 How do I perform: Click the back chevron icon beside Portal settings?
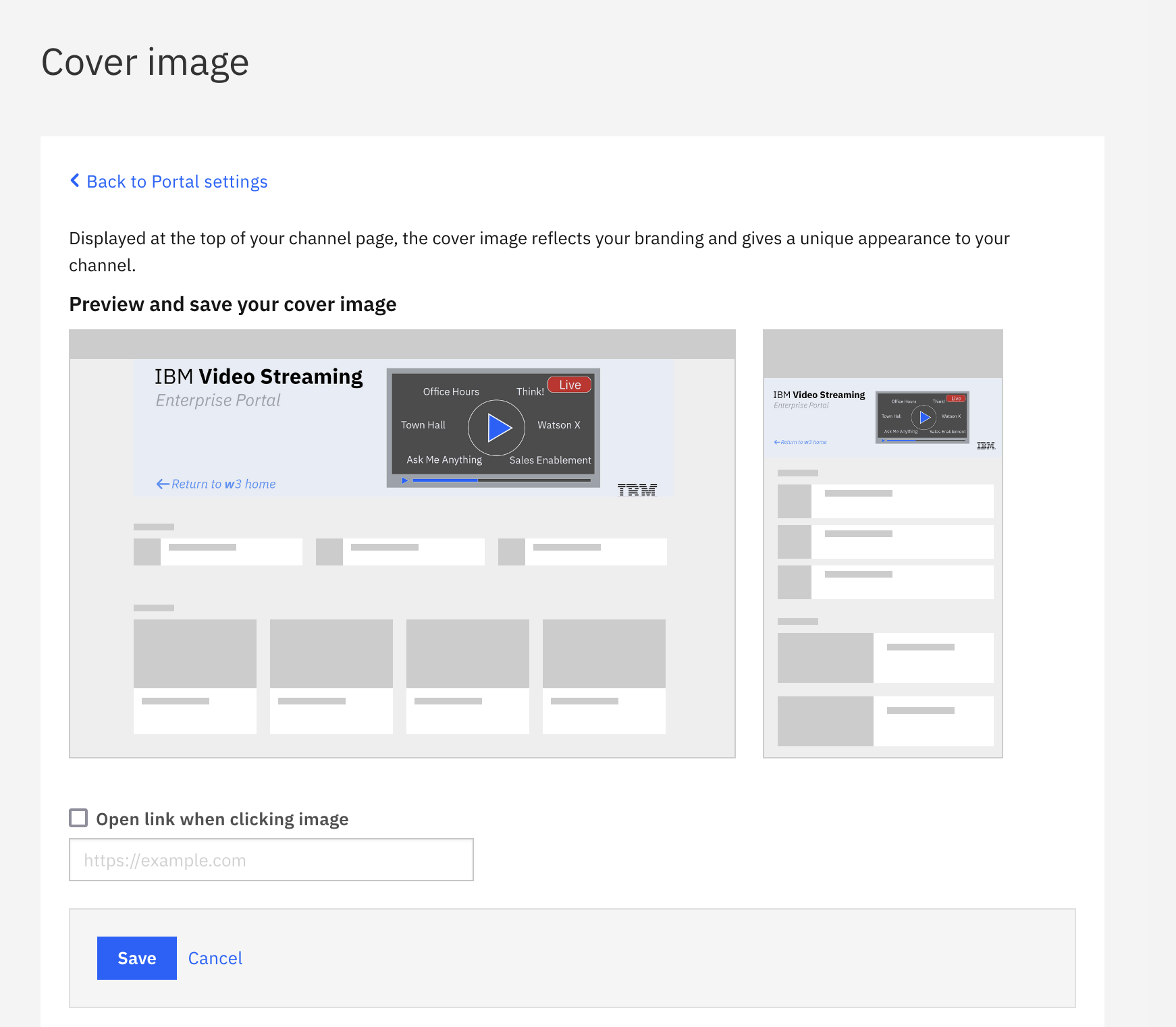click(x=75, y=181)
